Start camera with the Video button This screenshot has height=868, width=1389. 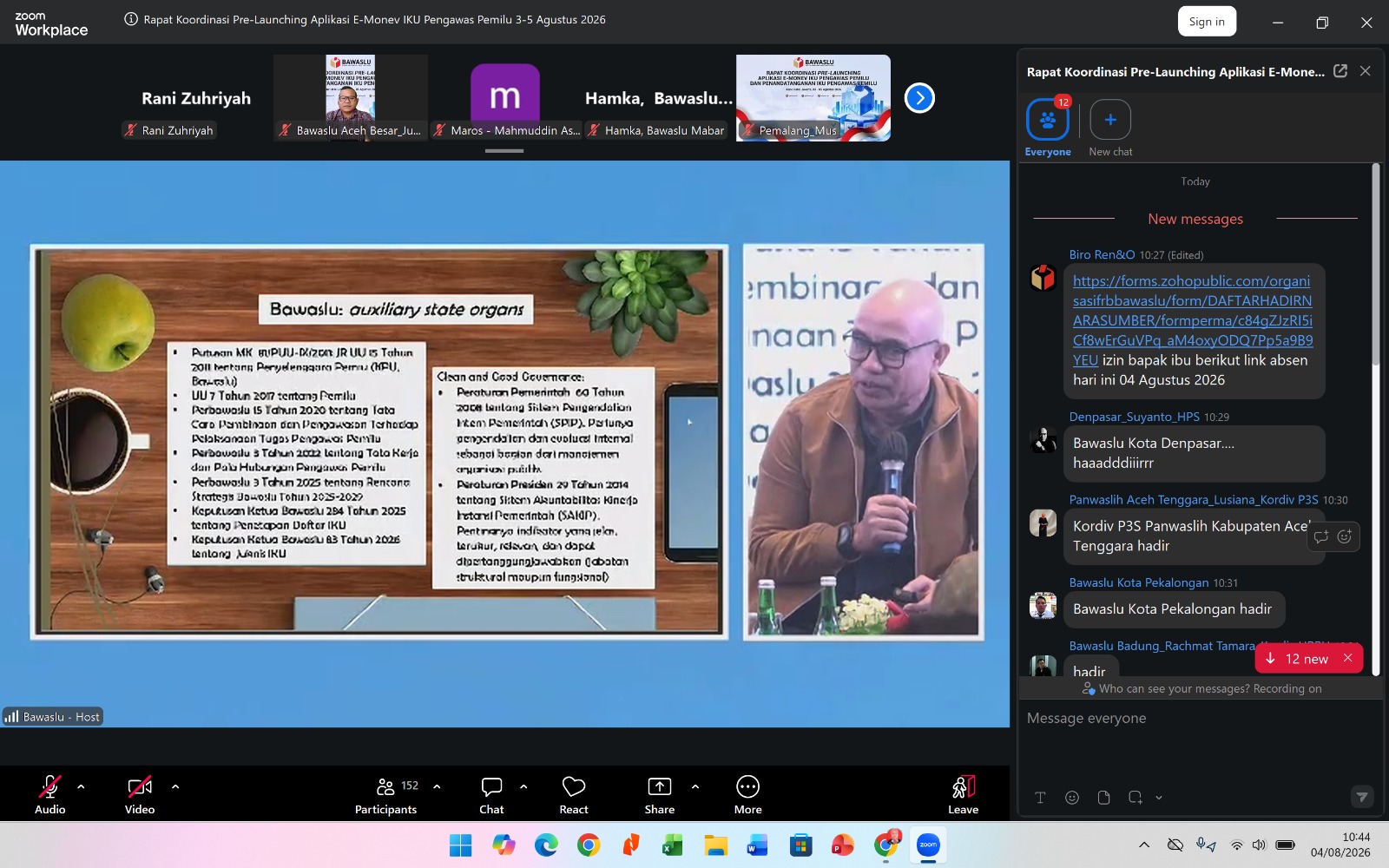(140, 794)
